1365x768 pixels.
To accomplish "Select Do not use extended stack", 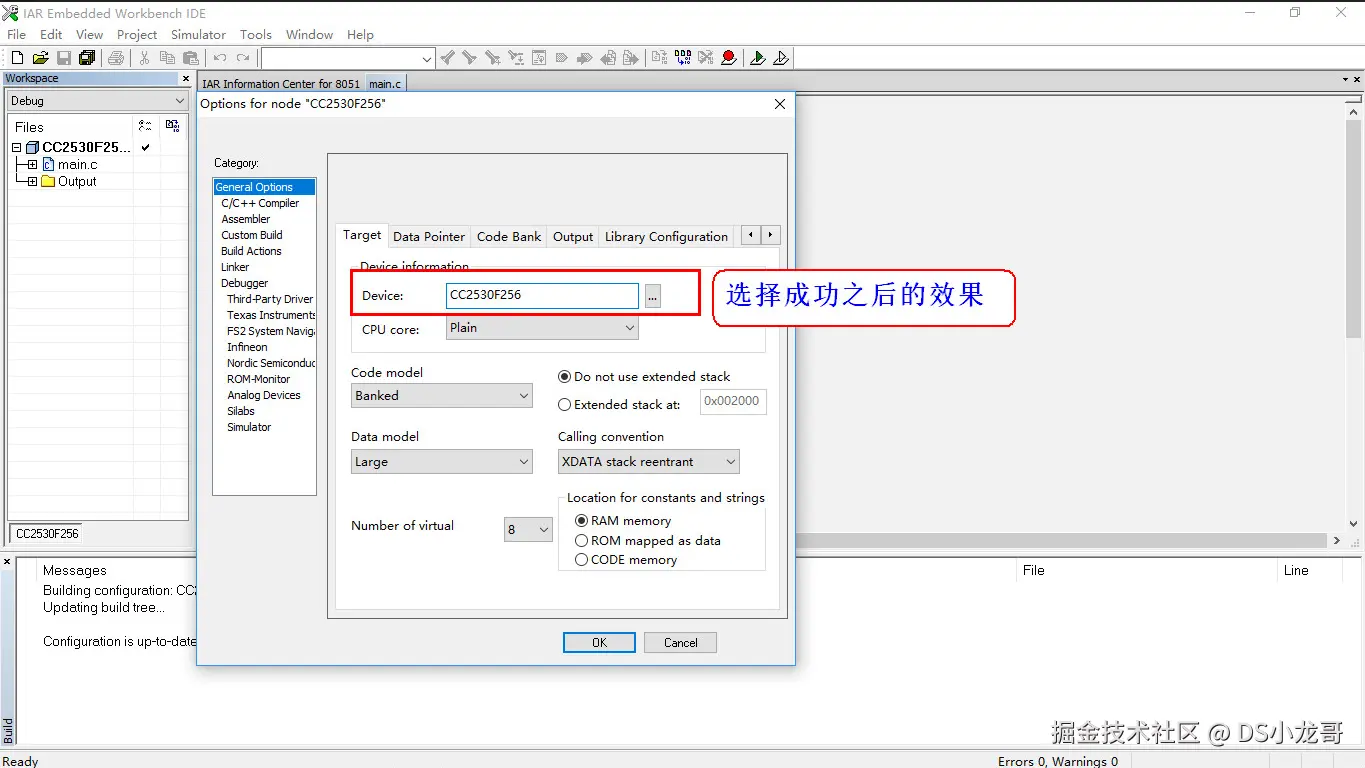I will (645, 377).
